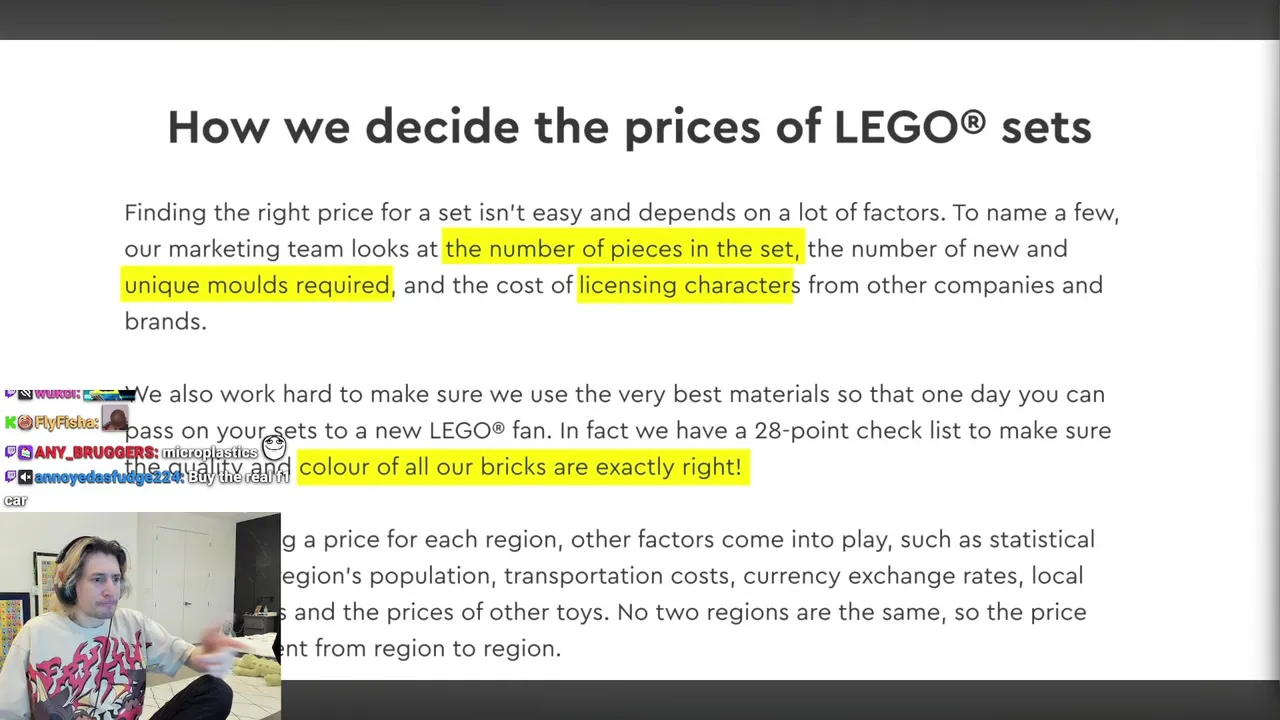Click the streamer webcam overlay
Image resolution: width=1280 pixels, height=720 pixels.
(140, 615)
